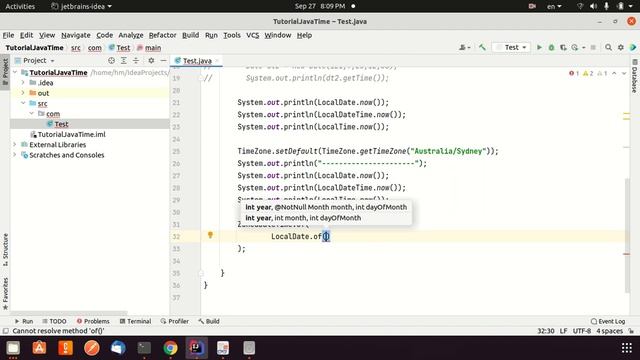
Task: Open the Activities overview
Action: tap(20, 6)
